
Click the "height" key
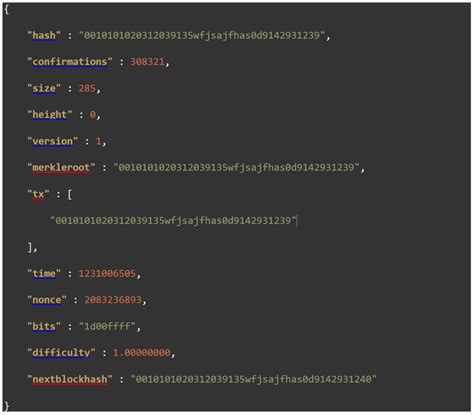50,115
